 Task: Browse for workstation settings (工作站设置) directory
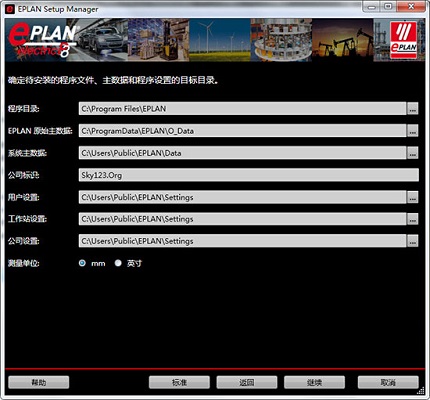413,219
